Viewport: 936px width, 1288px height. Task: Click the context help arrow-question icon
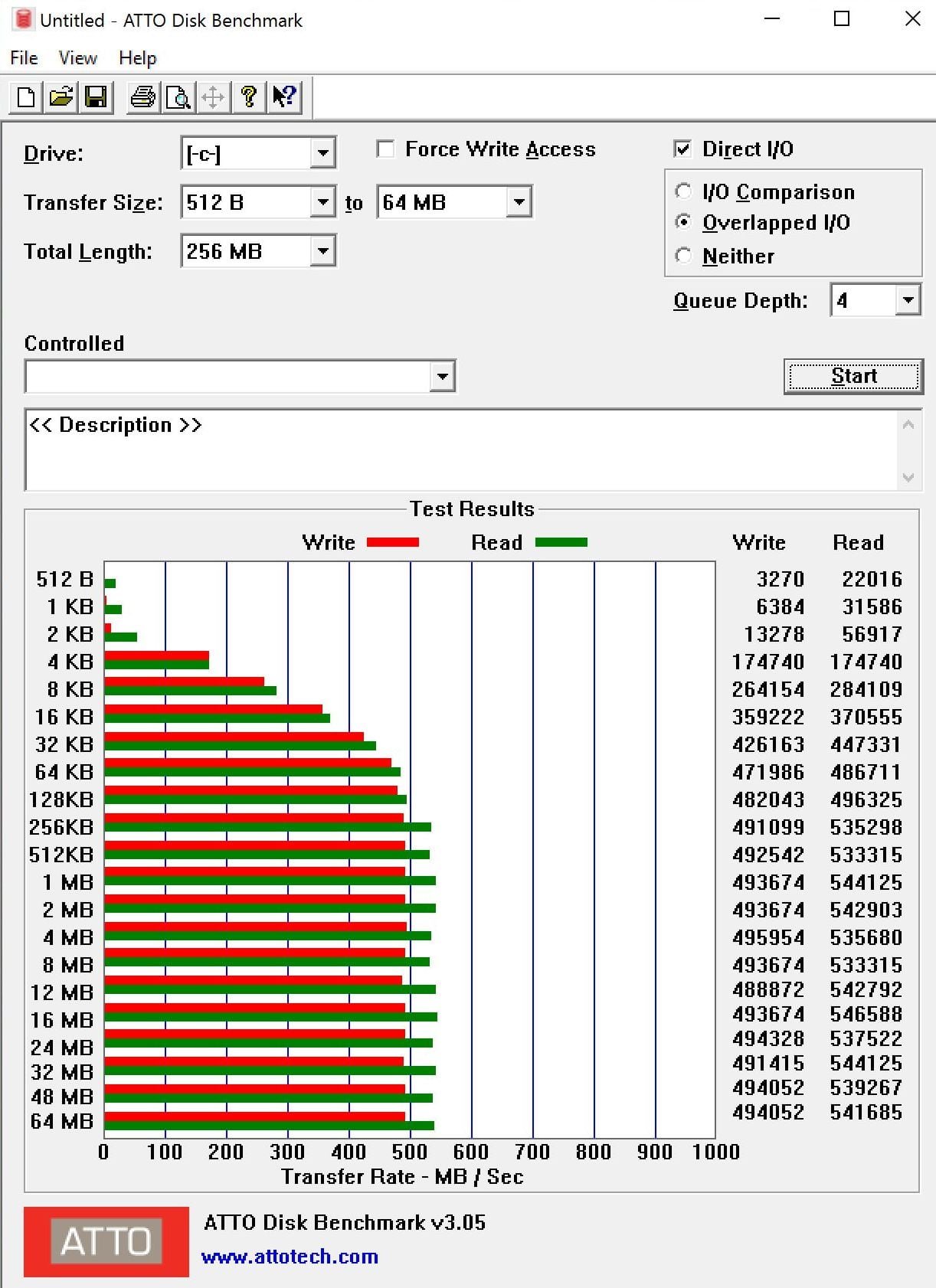coord(284,97)
